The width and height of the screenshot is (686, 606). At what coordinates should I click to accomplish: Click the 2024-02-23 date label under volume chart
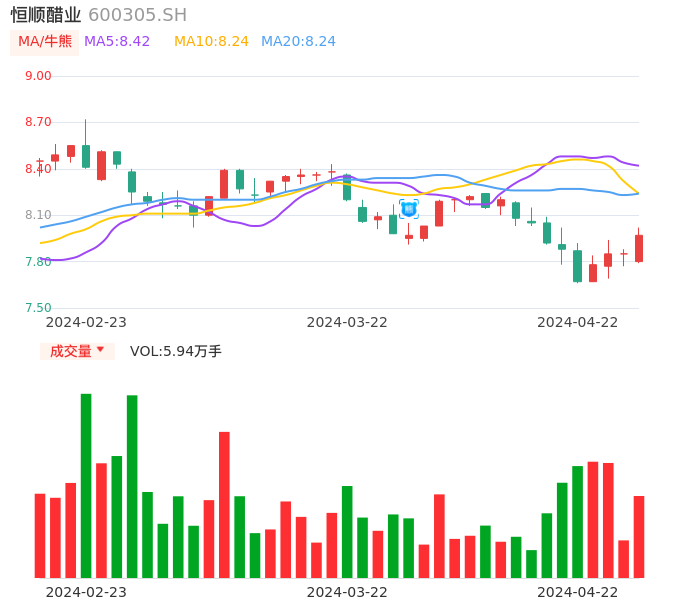[x=86, y=592]
